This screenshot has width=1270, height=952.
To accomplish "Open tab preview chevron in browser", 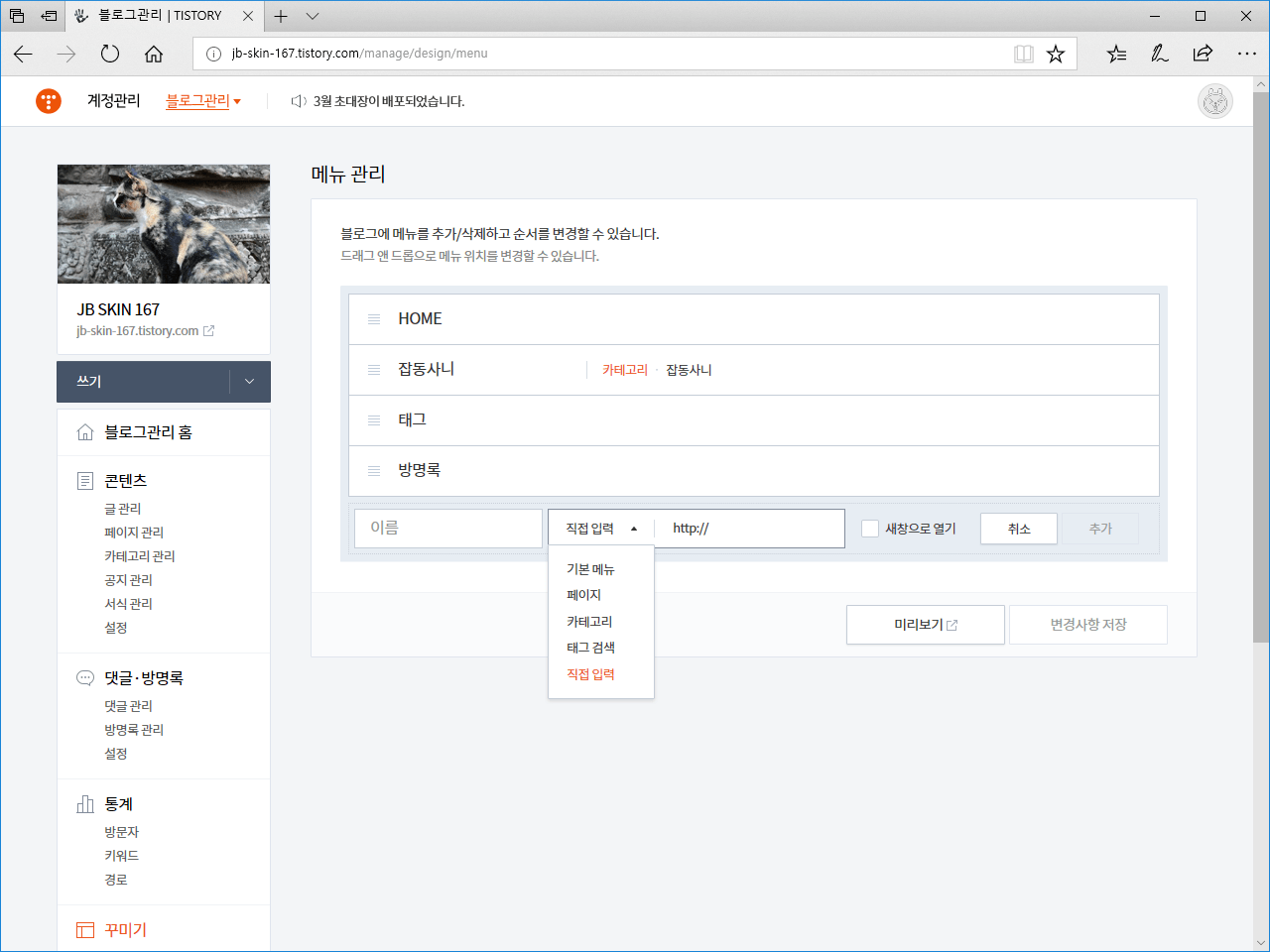I will coord(313,16).
